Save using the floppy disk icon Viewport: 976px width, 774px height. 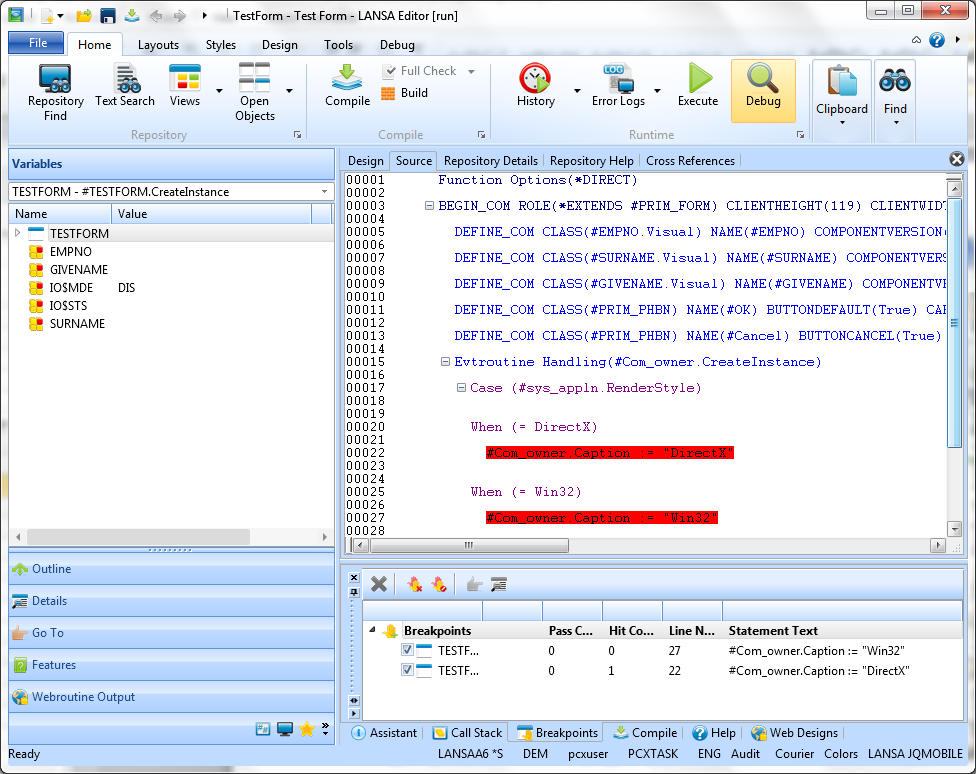click(108, 16)
